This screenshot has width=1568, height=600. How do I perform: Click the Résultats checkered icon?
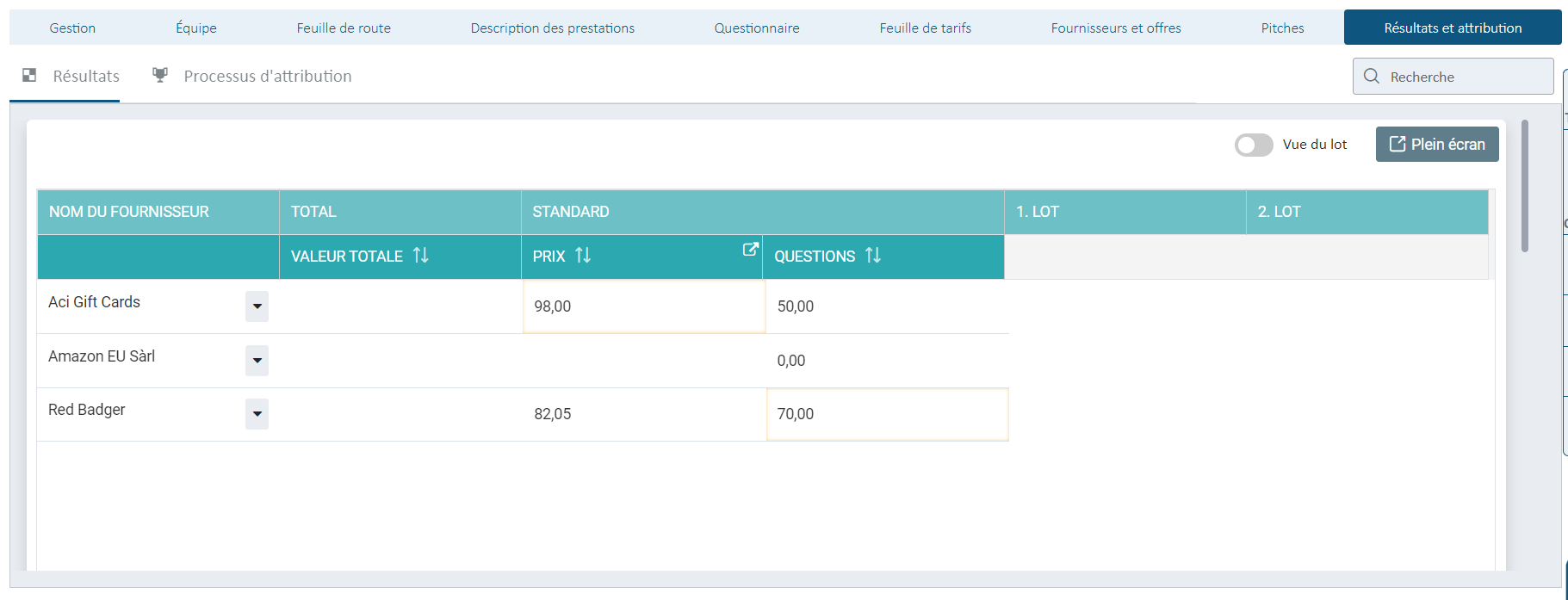[29, 75]
